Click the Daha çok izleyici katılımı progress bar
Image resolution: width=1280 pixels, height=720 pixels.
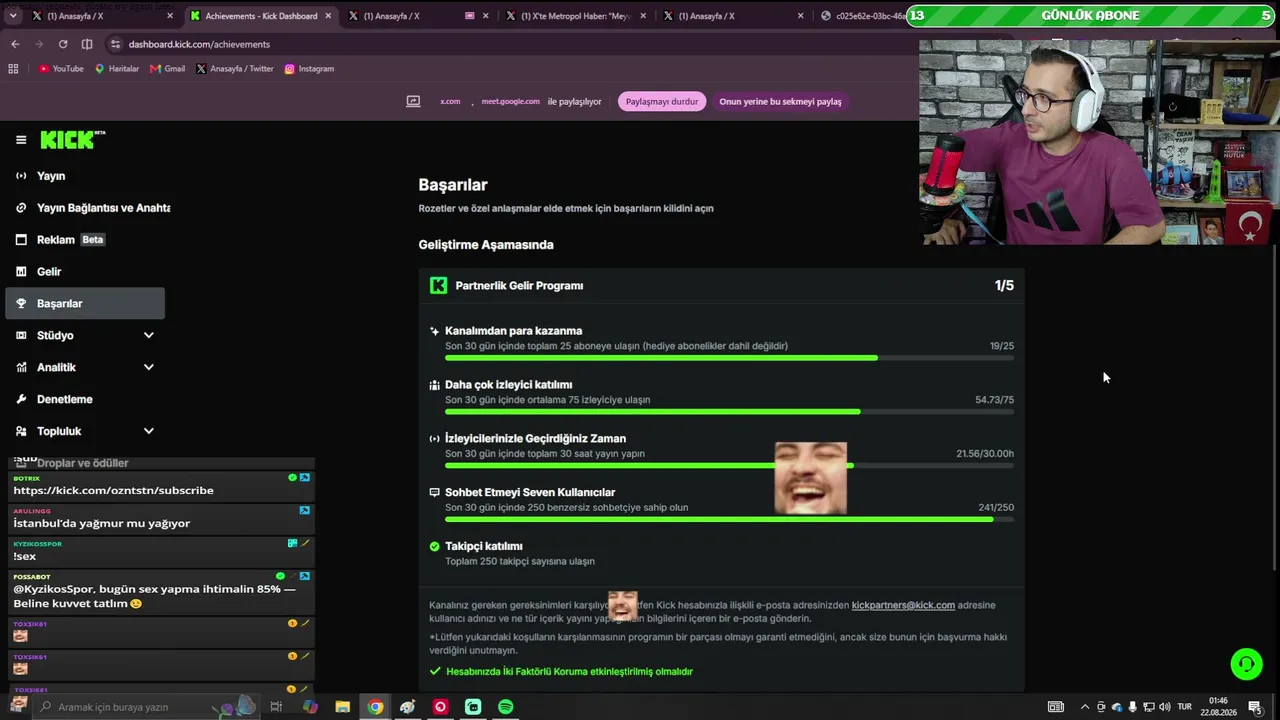729,412
